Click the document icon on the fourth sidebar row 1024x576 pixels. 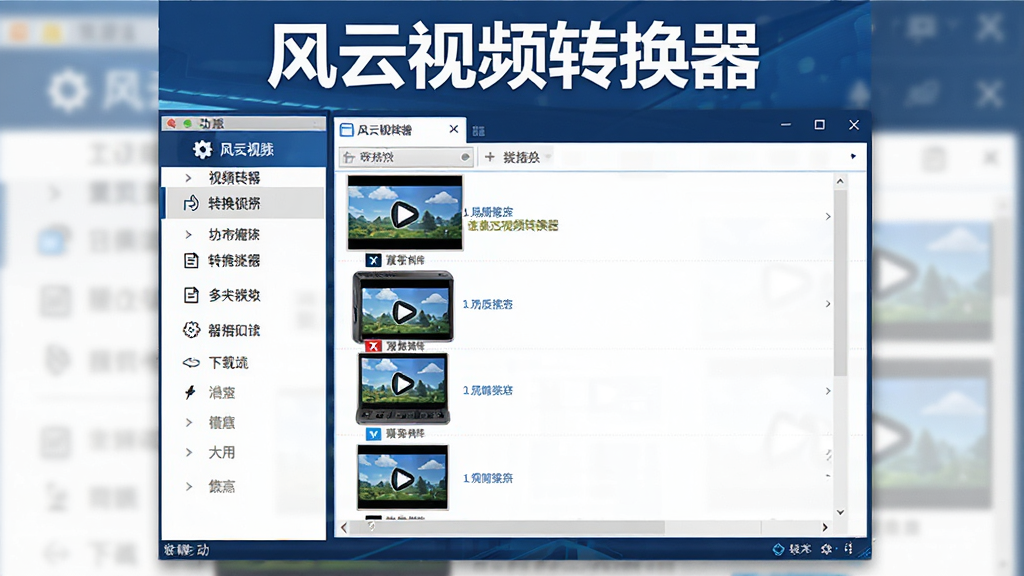point(191,261)
